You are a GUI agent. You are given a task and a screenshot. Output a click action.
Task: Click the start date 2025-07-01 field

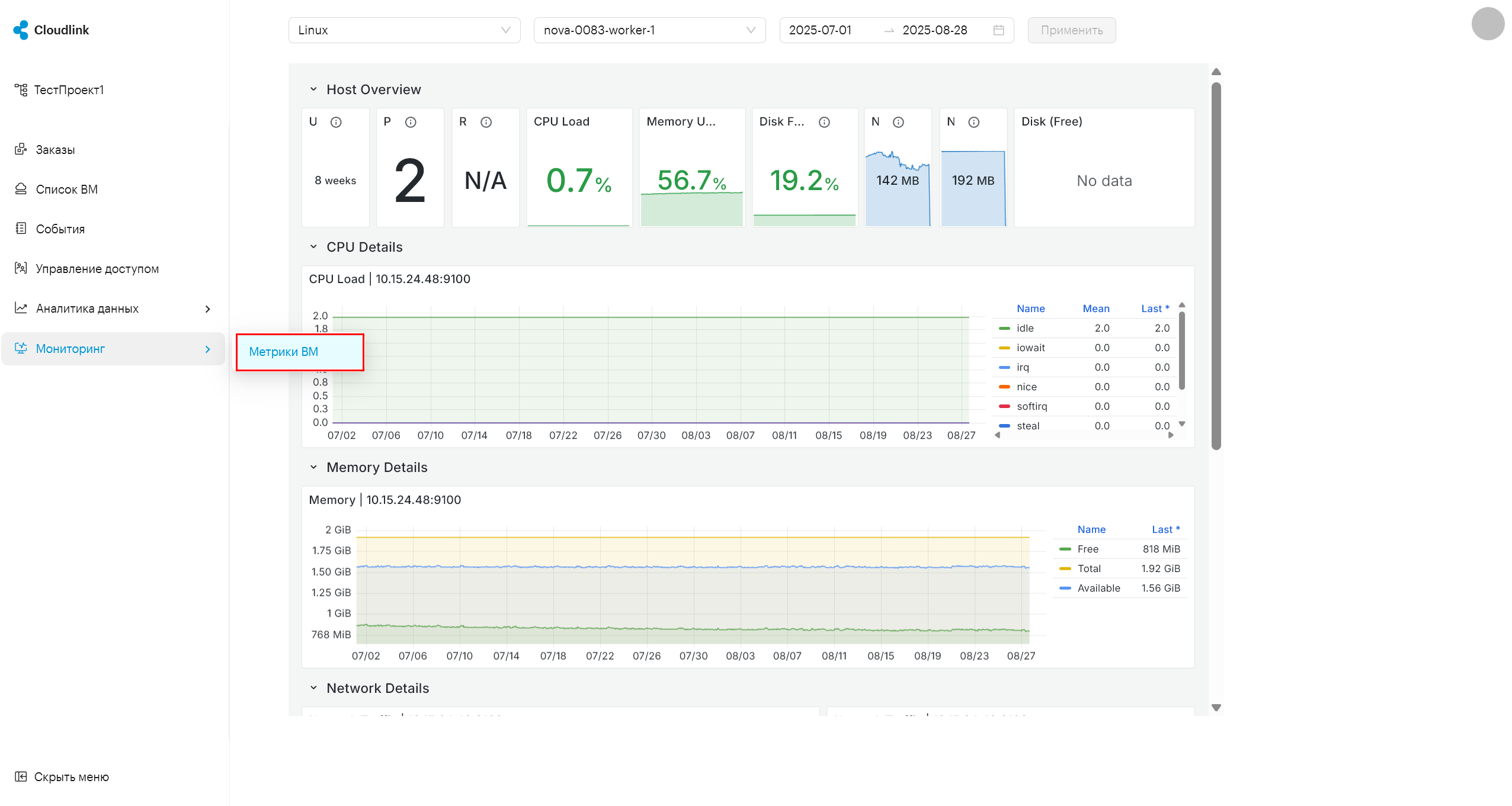point(820,30)
